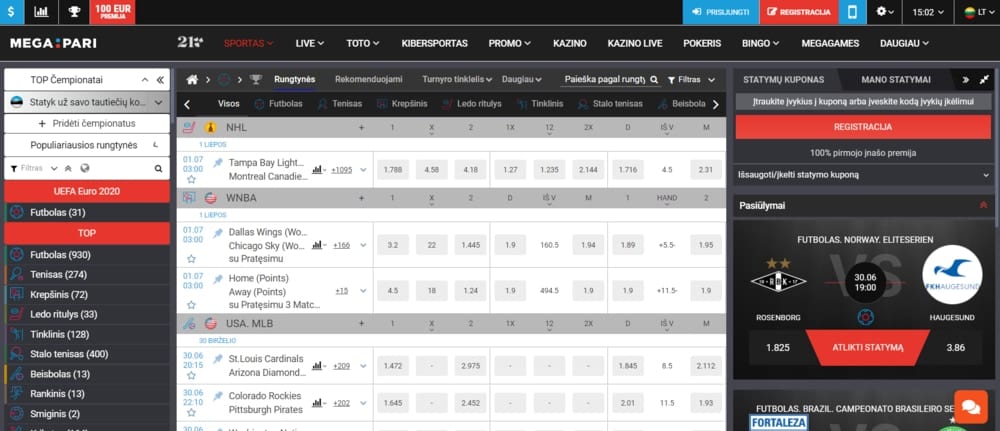The image size is (1000, 431).
Task: Click the sidebar search magnifier icon
Action: point(158,169)
